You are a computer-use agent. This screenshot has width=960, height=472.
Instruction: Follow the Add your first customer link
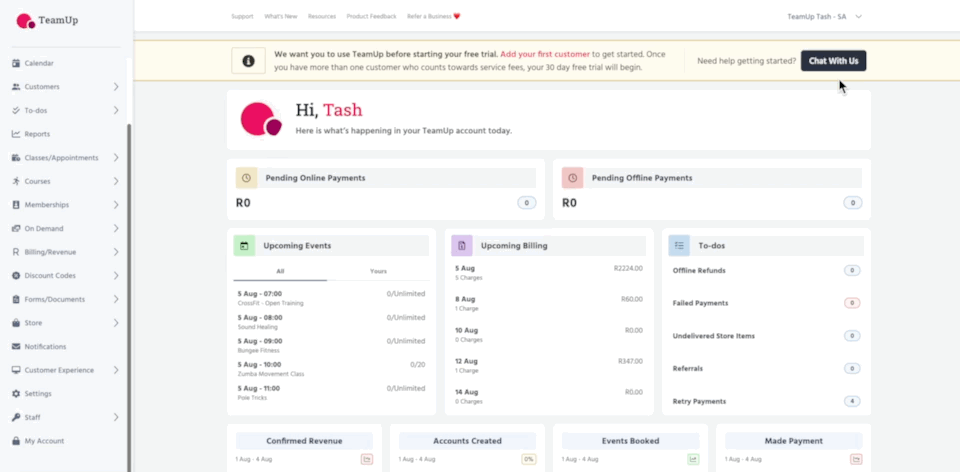(546, 53)
